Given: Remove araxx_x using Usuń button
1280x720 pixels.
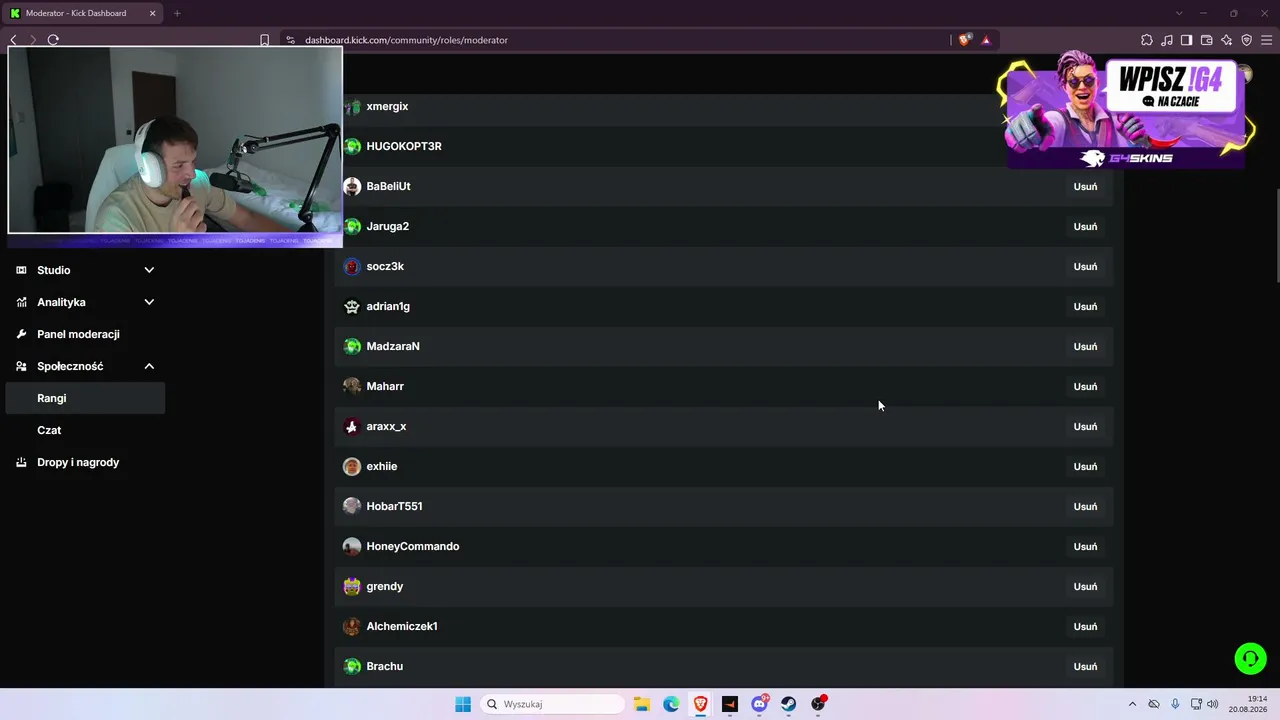Looking at the screenshot, I should coord(1085,426).
